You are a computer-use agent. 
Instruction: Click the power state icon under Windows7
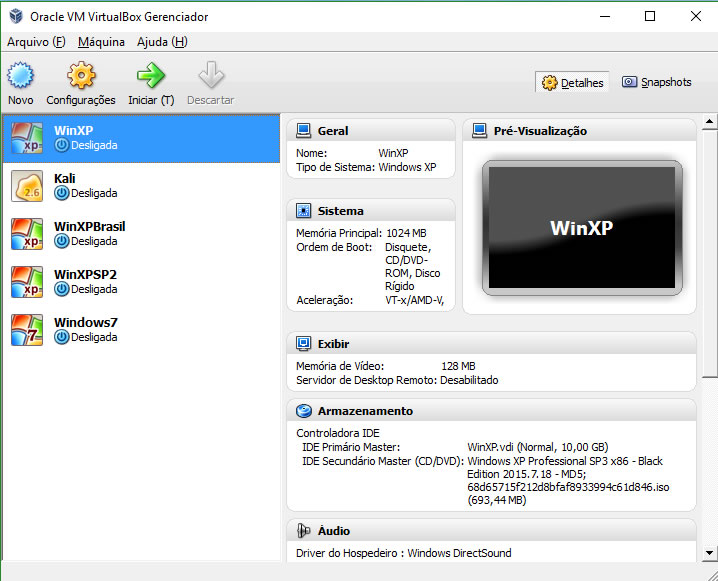tap(61, 337)
